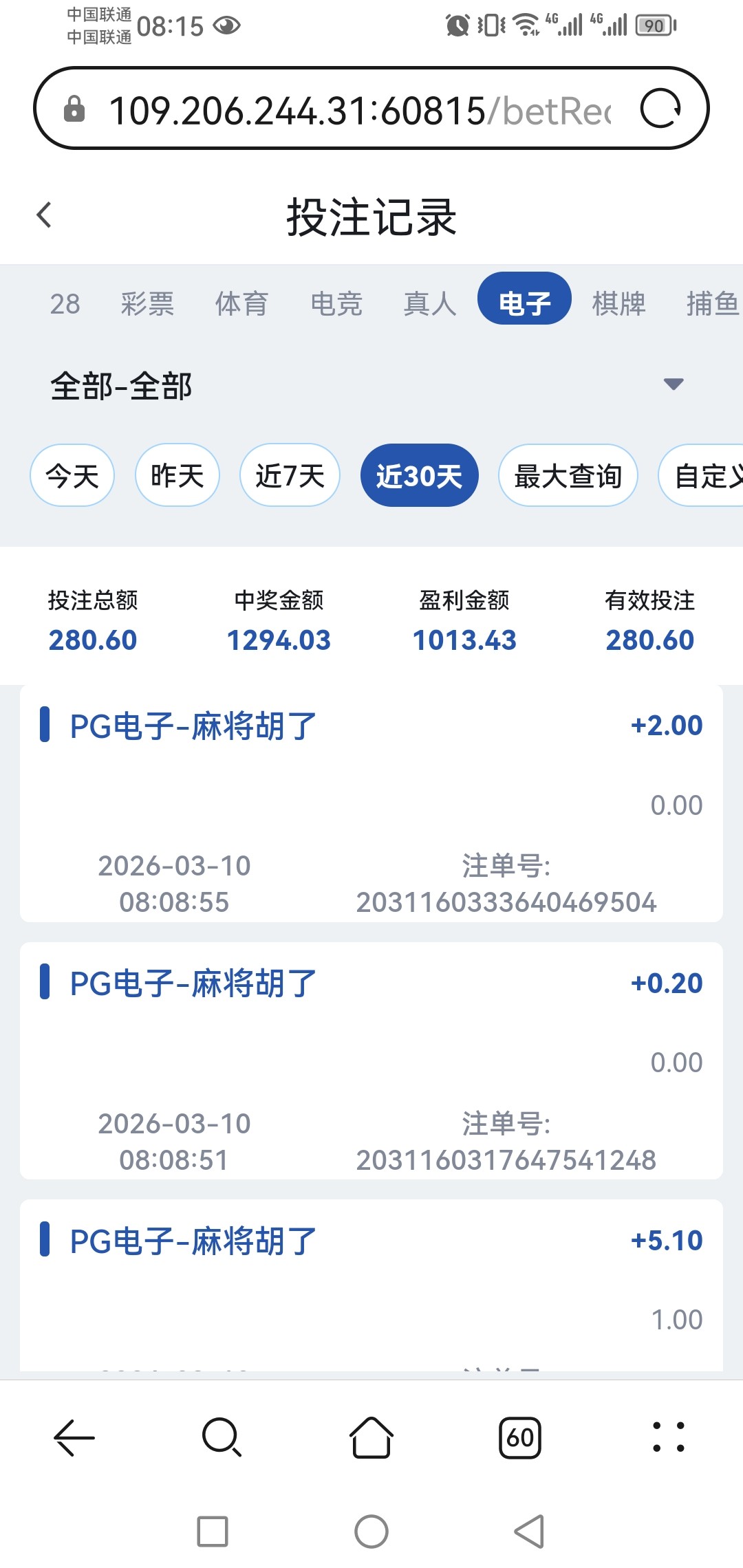743x1568 pixels.
Task: Go to browser home icon
Action: pyautogui.click(x=371, y=1437)
